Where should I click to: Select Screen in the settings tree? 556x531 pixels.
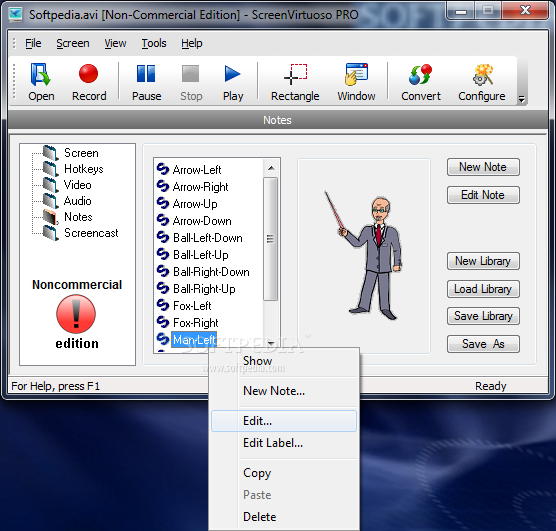pyautogui.click(x=81, y=153)
